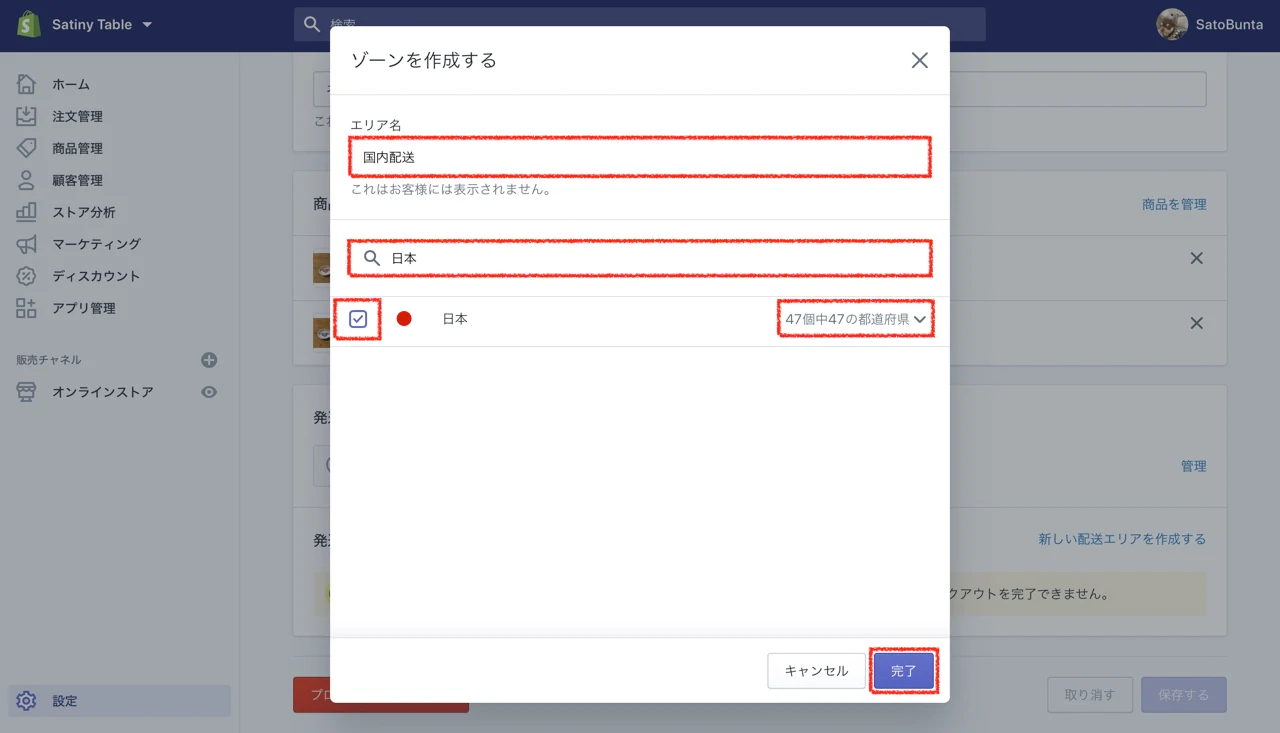Open ディスカウント badge icon
Screen dimensions: 1280x733
pyautogui.click(x=26, y=276)
